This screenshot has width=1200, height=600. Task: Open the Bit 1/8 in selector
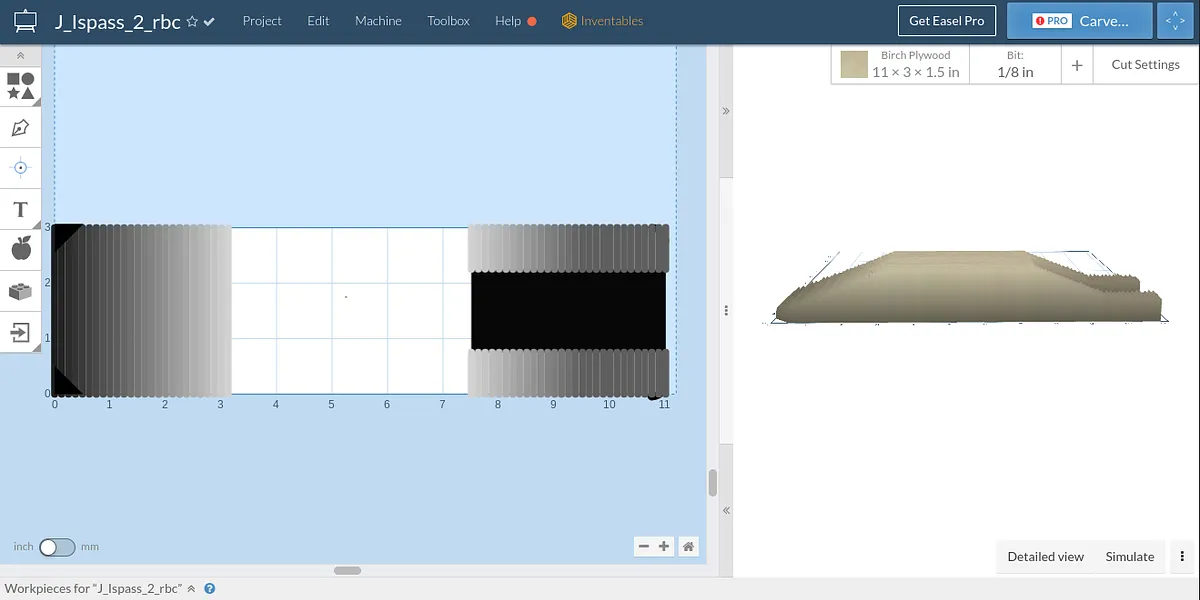[1015, 65]
